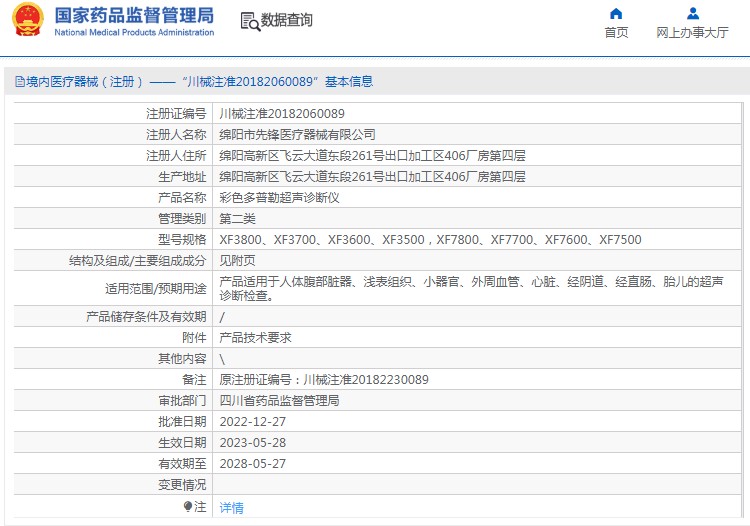Click the 其他内容 label
750x526 pixels.
182,359
